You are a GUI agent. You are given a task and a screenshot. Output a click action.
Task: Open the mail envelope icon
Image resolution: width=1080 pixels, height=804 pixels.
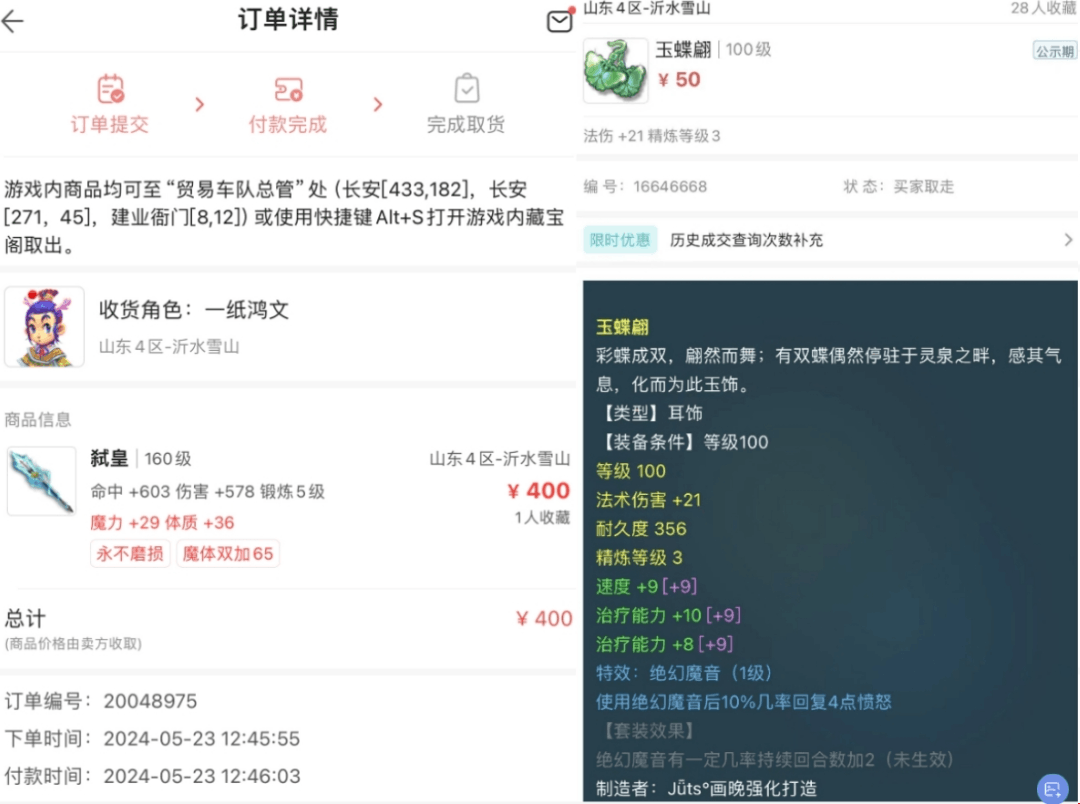(559, 21)
